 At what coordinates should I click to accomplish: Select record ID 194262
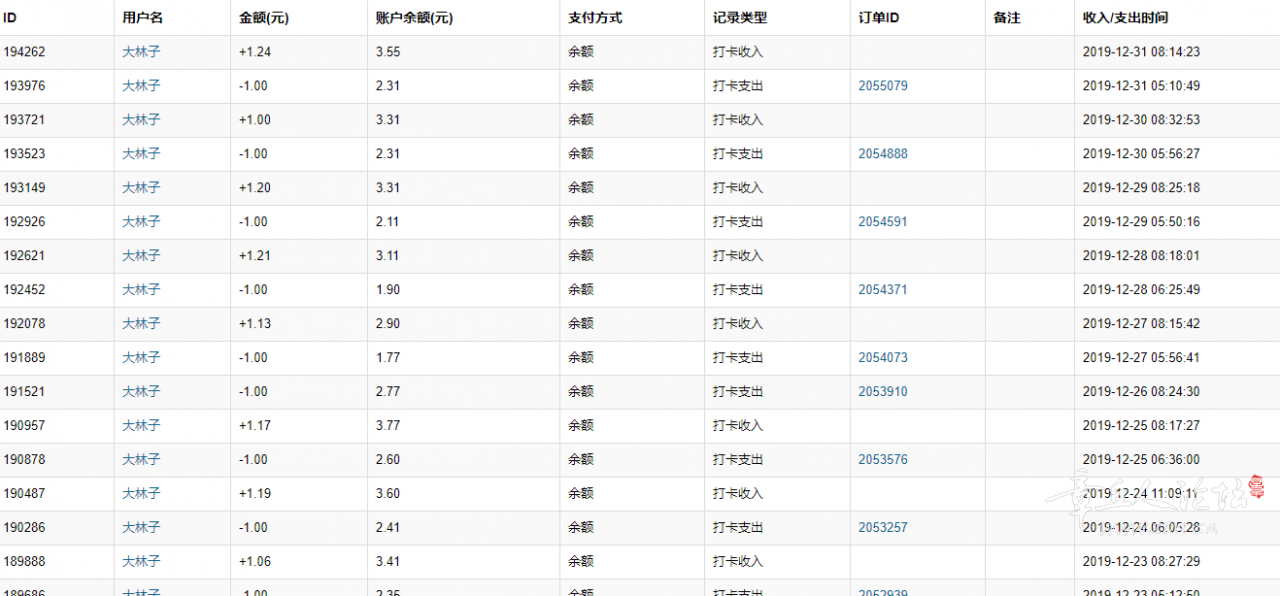[24, 52]
